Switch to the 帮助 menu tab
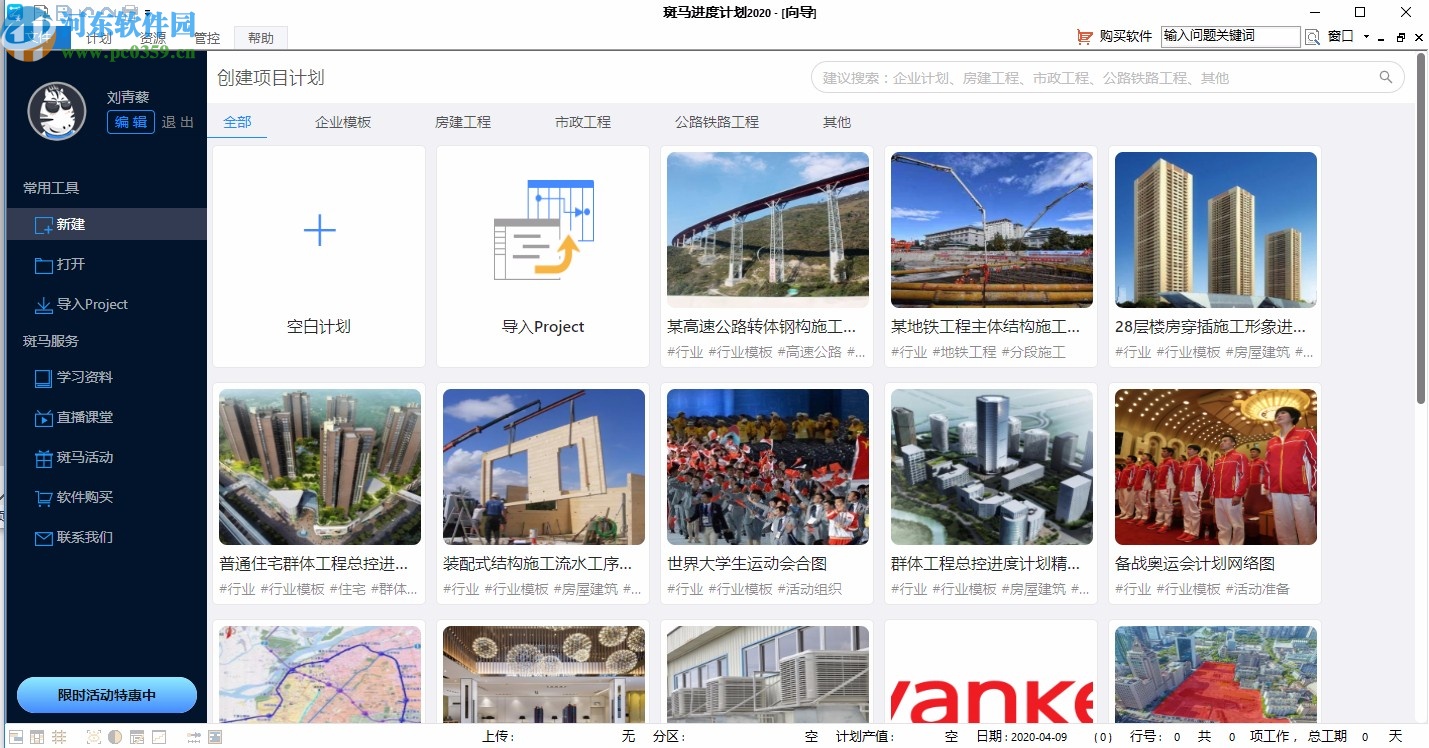The image size is (1429, 748). click(x=261, y=37)
